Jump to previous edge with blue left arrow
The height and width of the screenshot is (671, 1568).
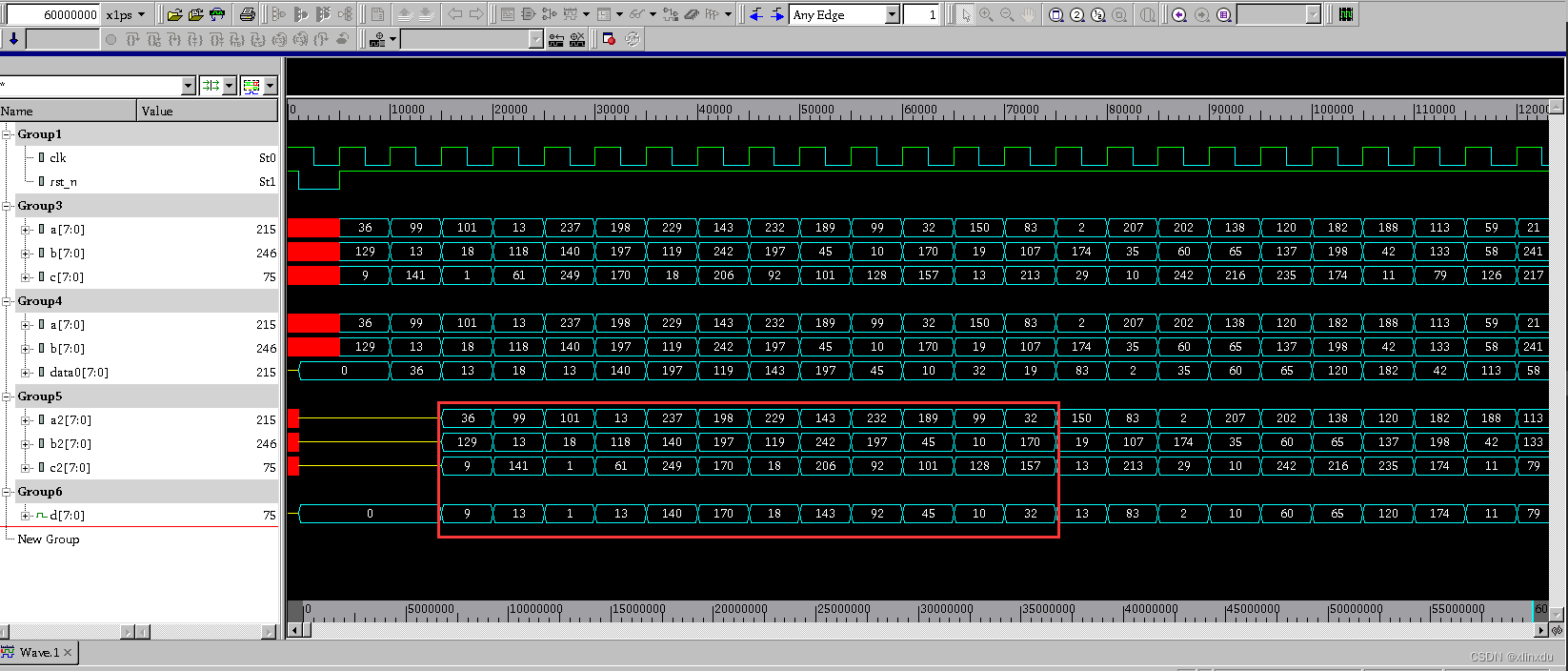[x=756, y=14]
